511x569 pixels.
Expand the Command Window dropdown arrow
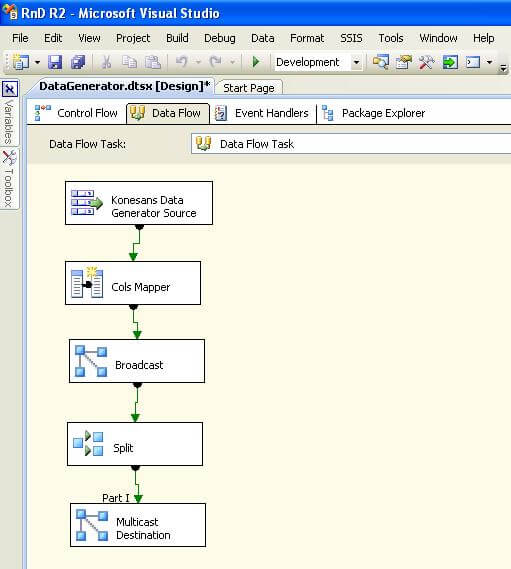coord(489,62)
